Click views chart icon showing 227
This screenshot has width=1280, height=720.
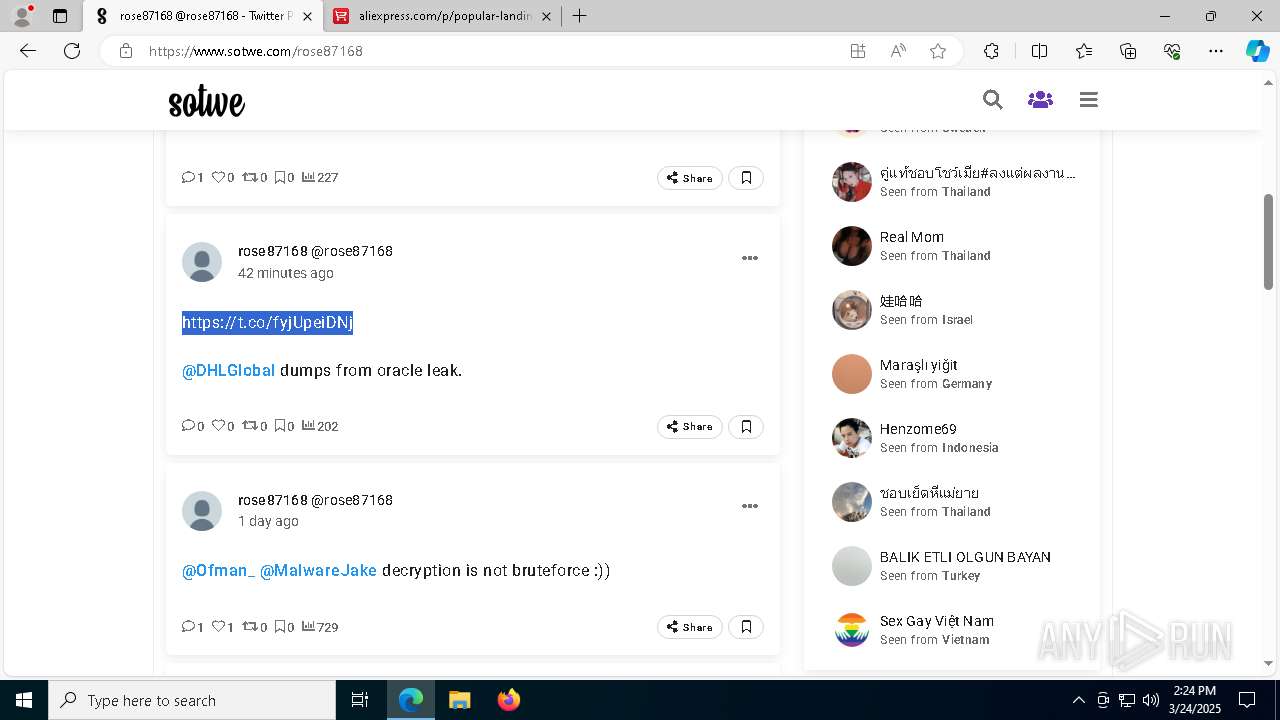(x=309, y=177)
